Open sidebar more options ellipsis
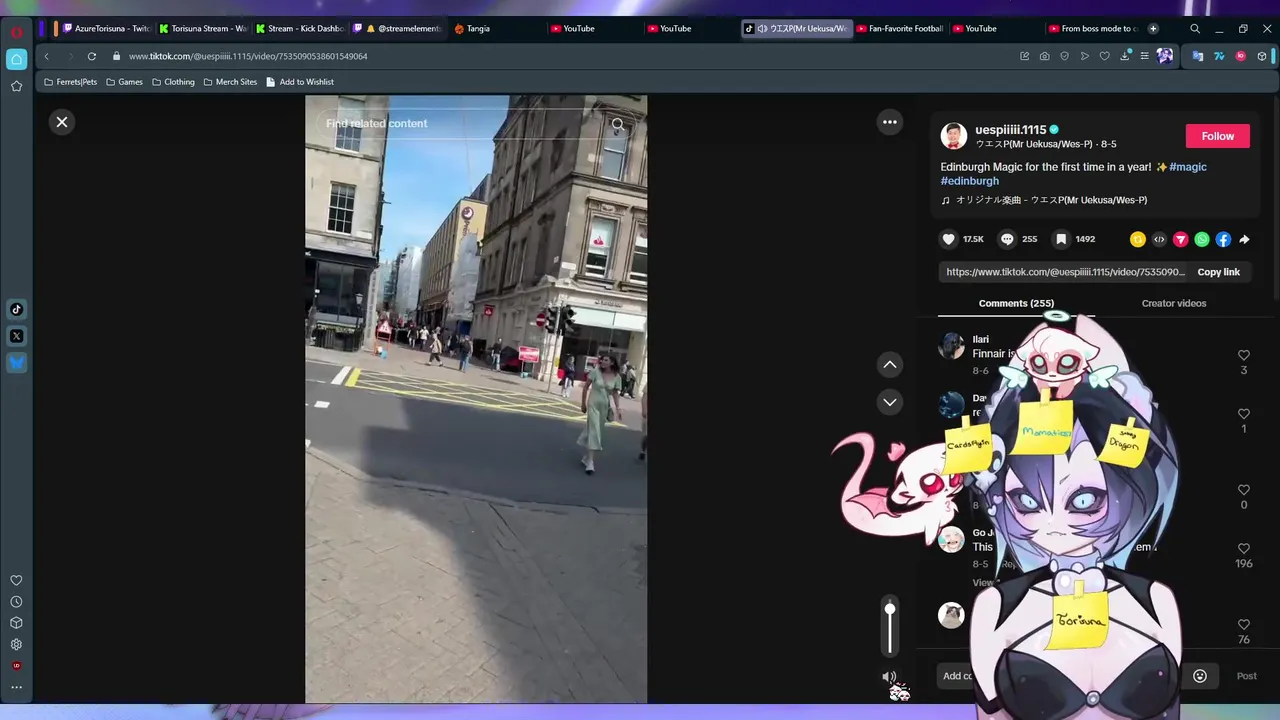The width and height of the screenshot is (1280, 720). (x=16, y=687)
